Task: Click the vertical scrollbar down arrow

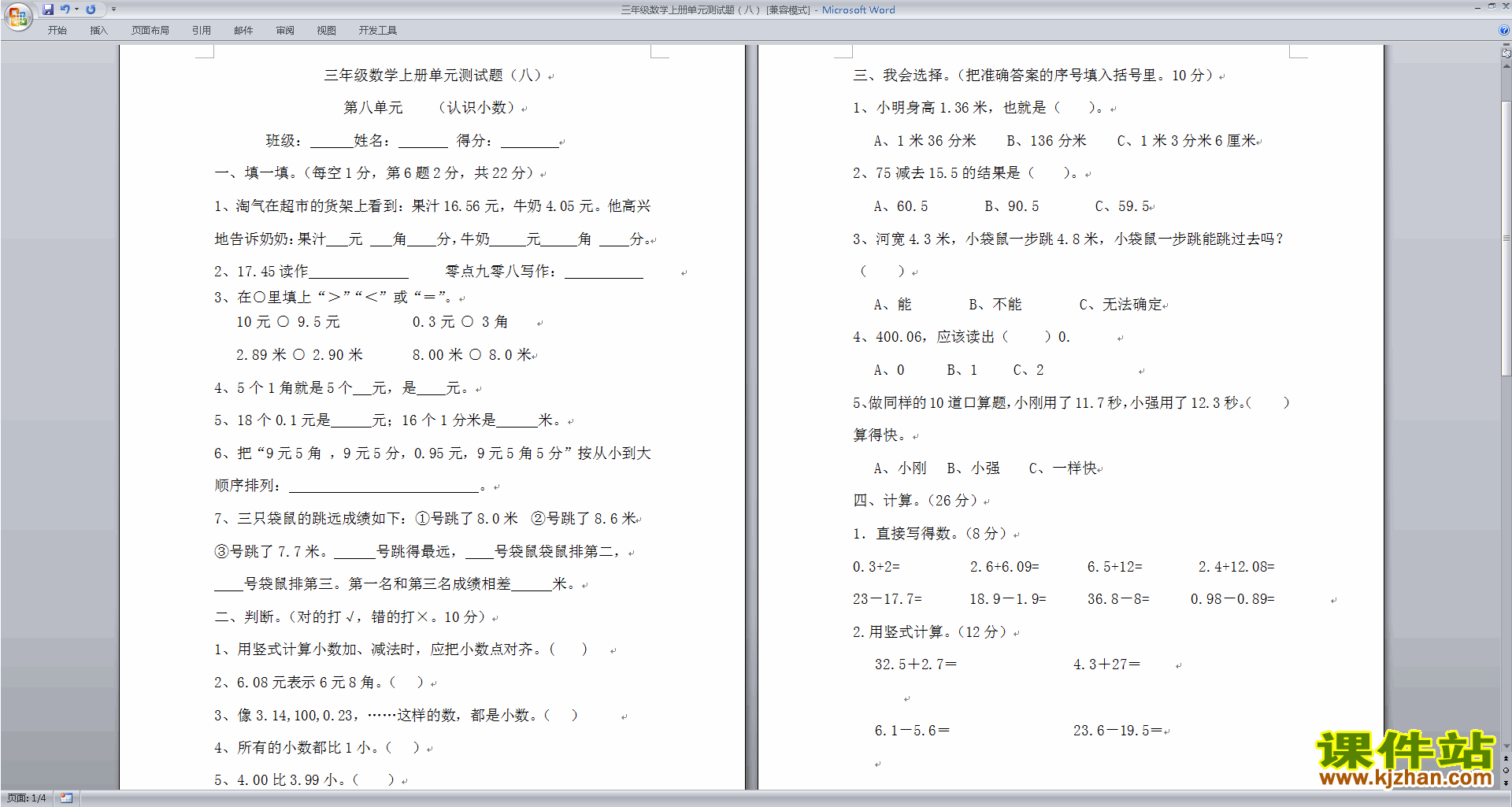Action: (x=1506, y=746)
